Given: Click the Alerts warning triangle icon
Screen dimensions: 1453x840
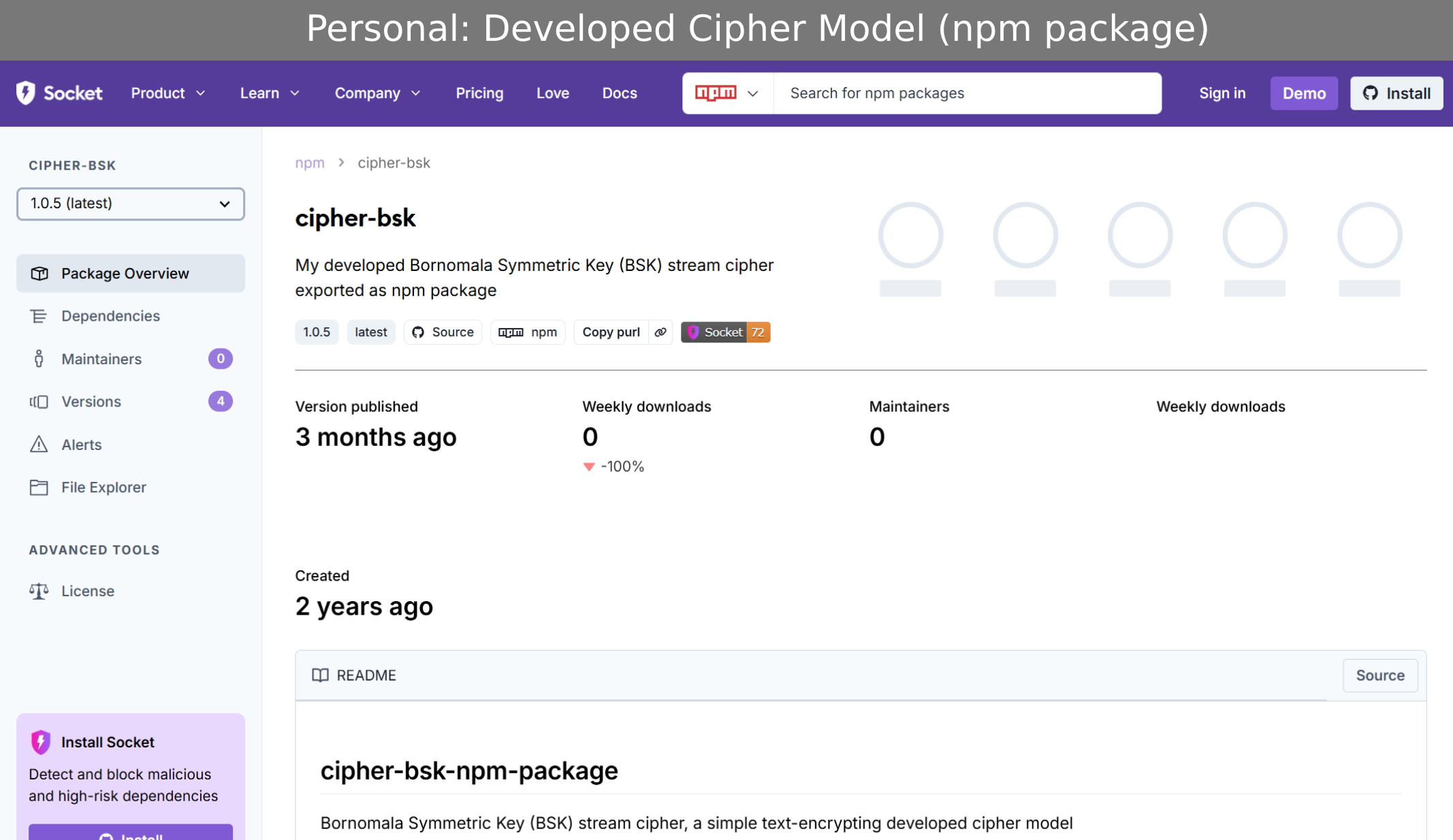Looking at the screenshot, I should click(39, 445).
